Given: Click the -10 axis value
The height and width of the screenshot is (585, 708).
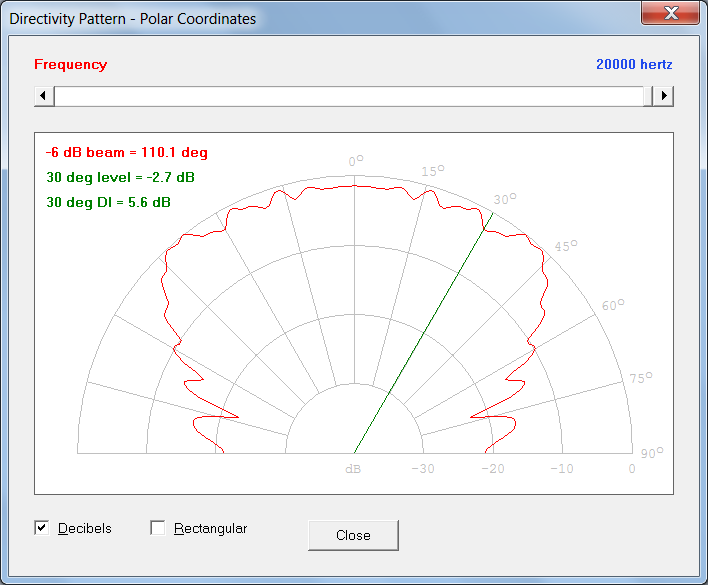Looking at the screenshot, I should pos(562,469).
